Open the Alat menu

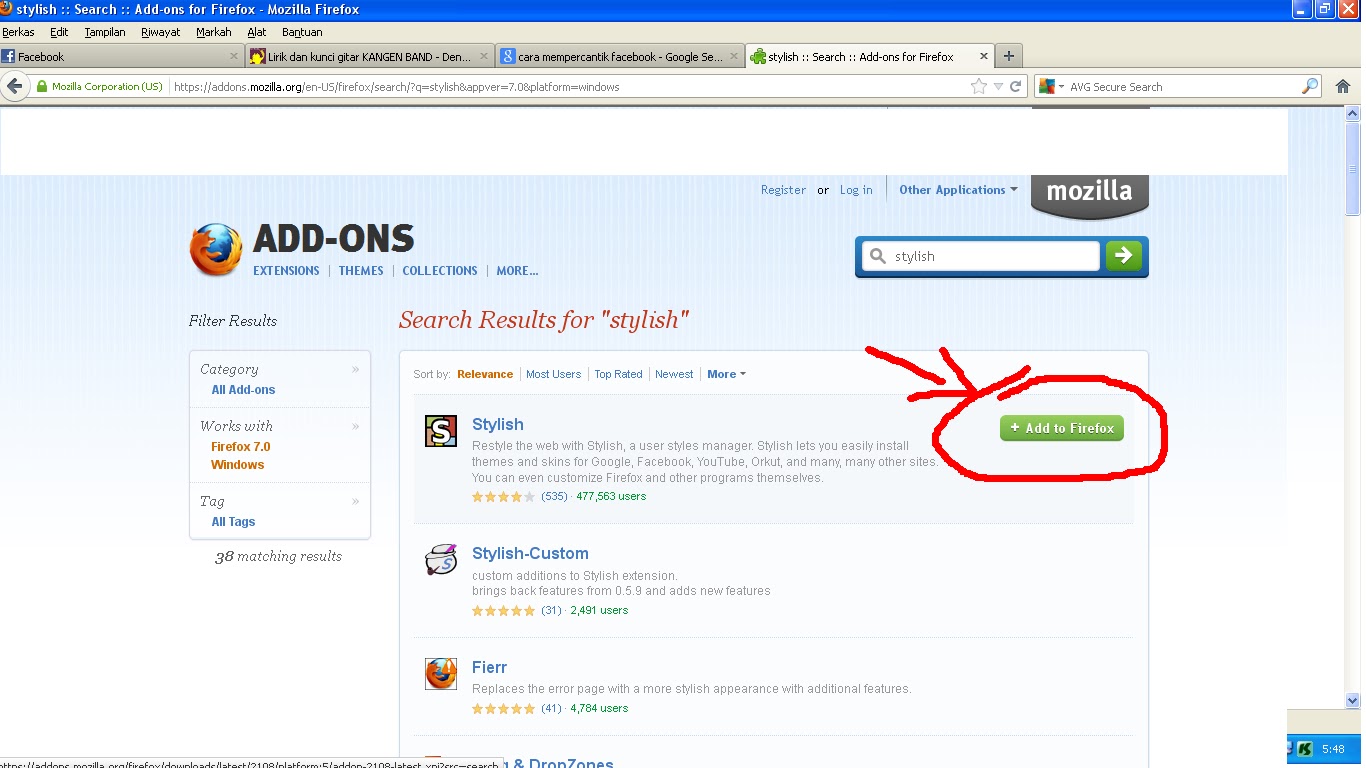257,32
